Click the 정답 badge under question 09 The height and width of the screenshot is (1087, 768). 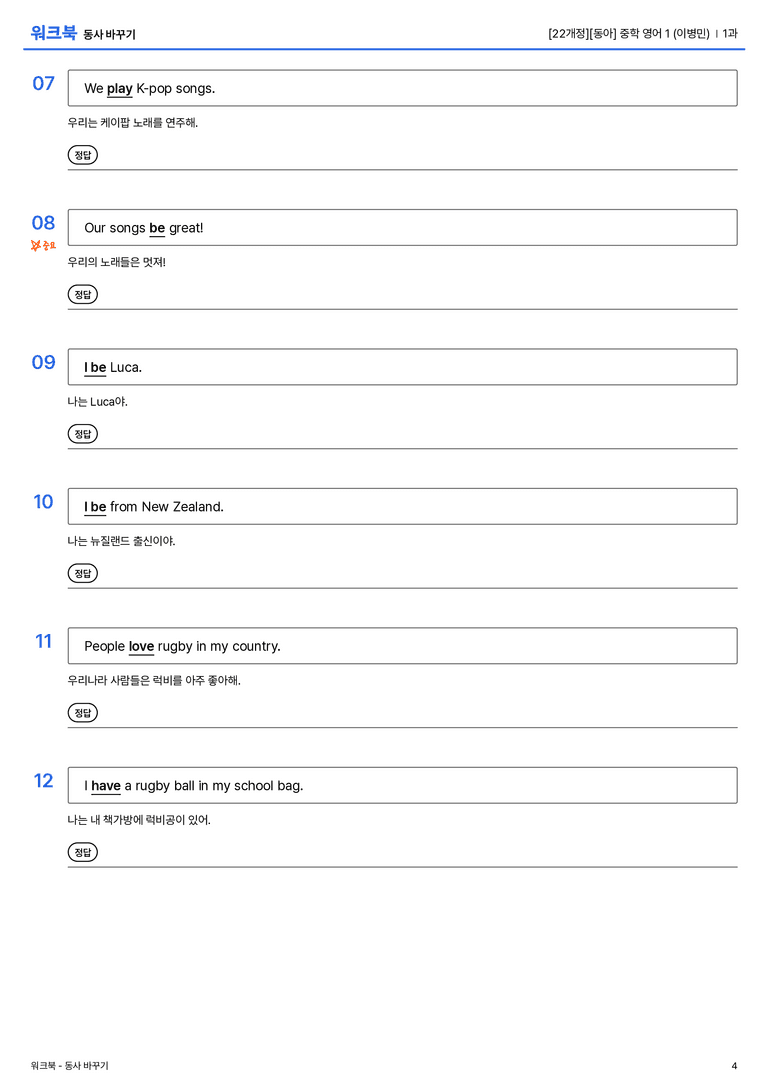click(x=82, y=433)
